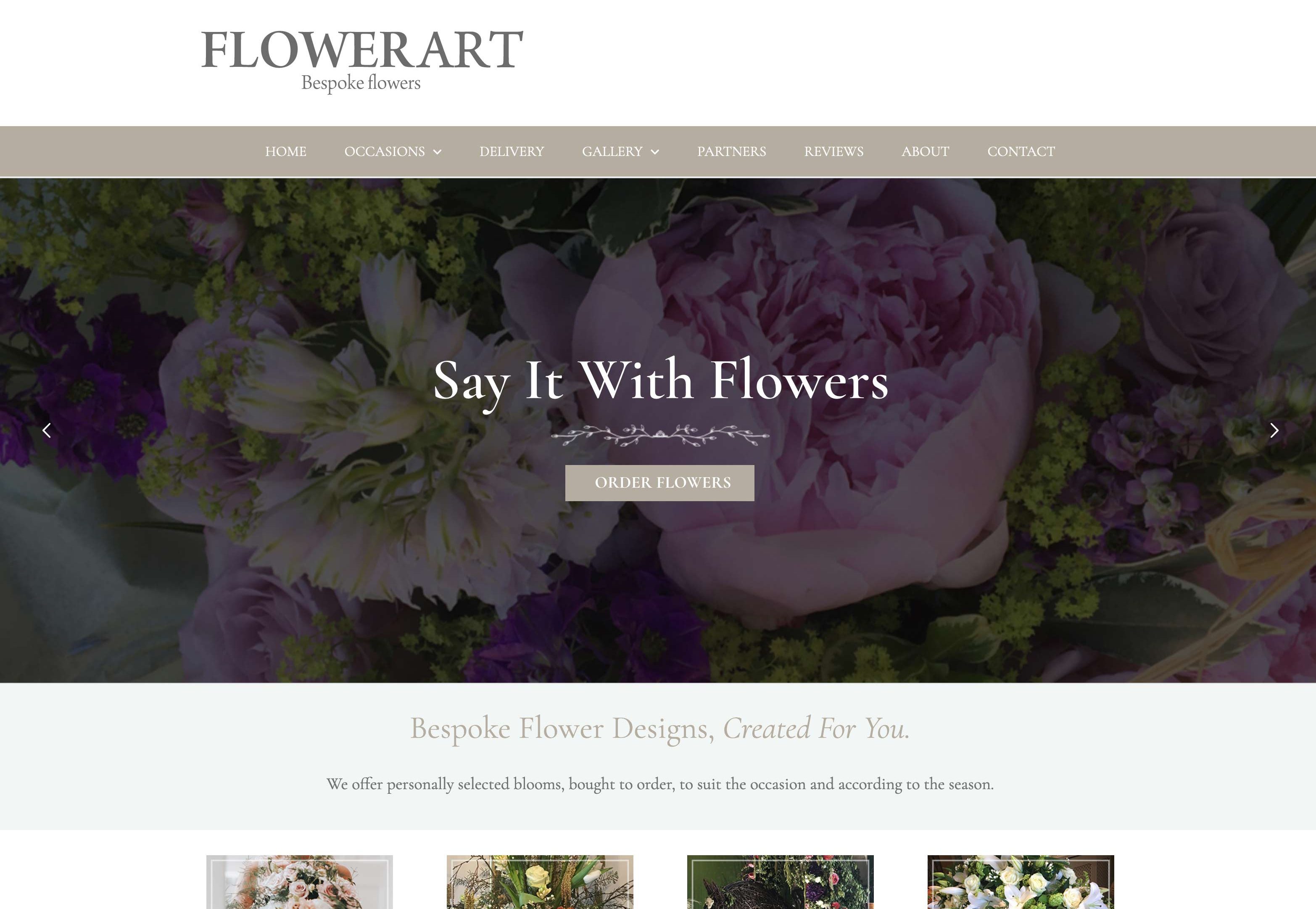Go to the previous slide using the left arrow
Image resolution: width=1316 pixels, height=909 pixels.
tap(47, 431)
